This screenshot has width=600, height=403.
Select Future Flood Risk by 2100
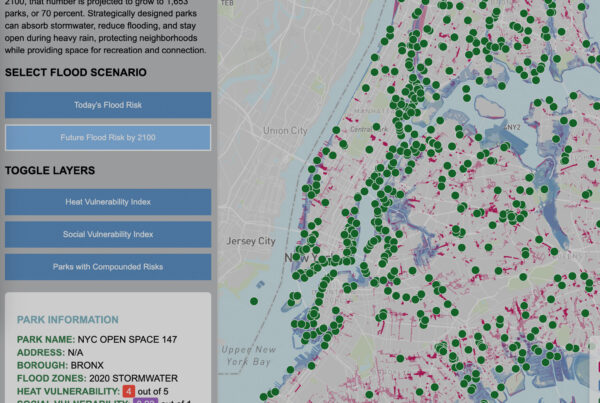coord(108,137)
